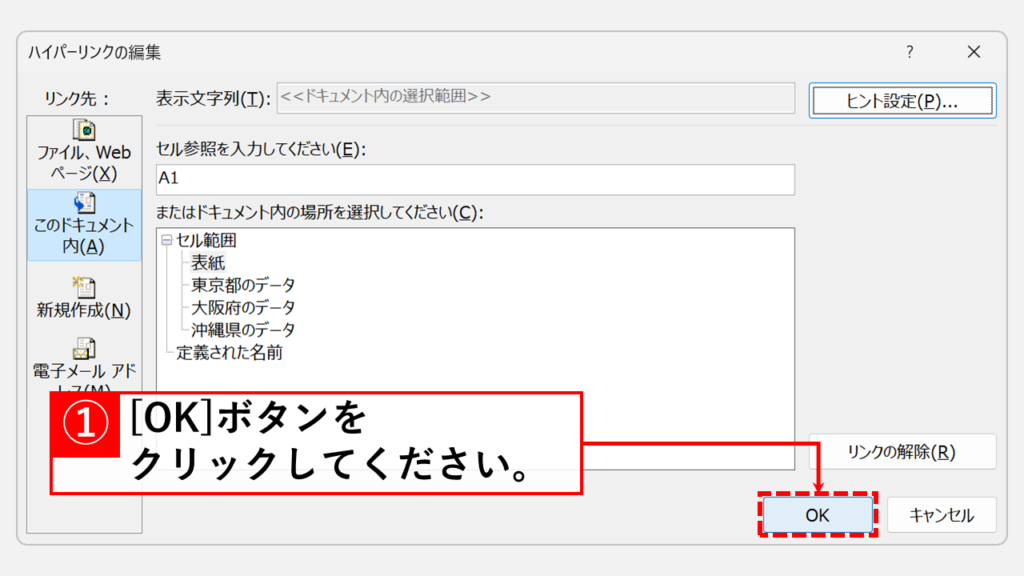Image resolution: width=1024 pixels, height=576 pixels.
Task: Open ヒント設定(P)... dialog
Action: [903, 101]
